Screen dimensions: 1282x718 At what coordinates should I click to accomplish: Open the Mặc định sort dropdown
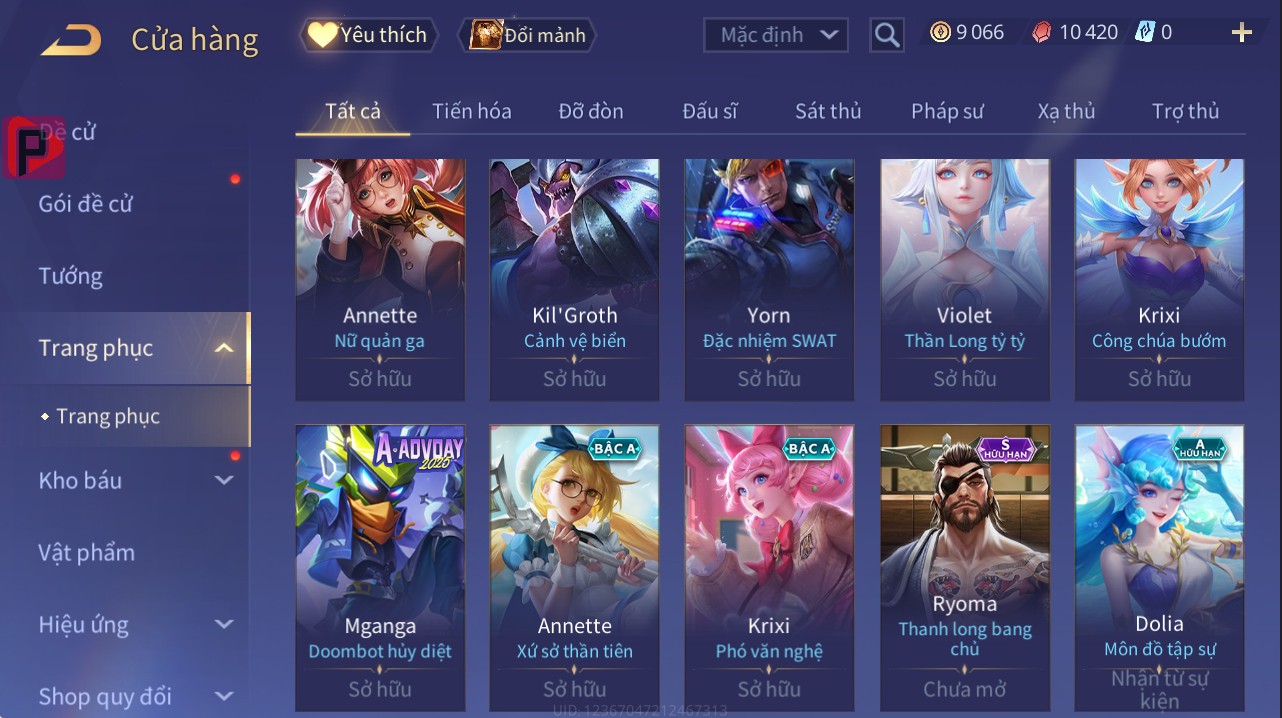(776, 35)
